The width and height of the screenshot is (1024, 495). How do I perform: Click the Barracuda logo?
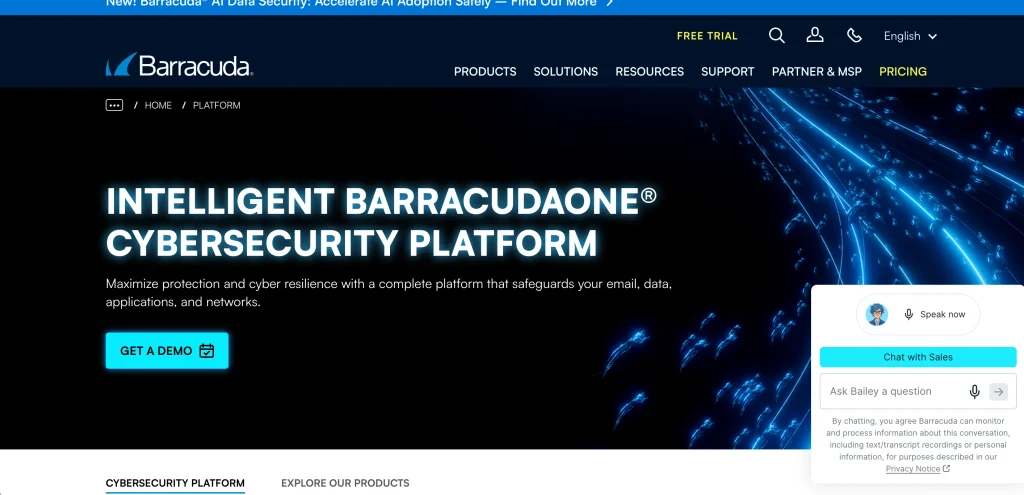coord(179,65)
